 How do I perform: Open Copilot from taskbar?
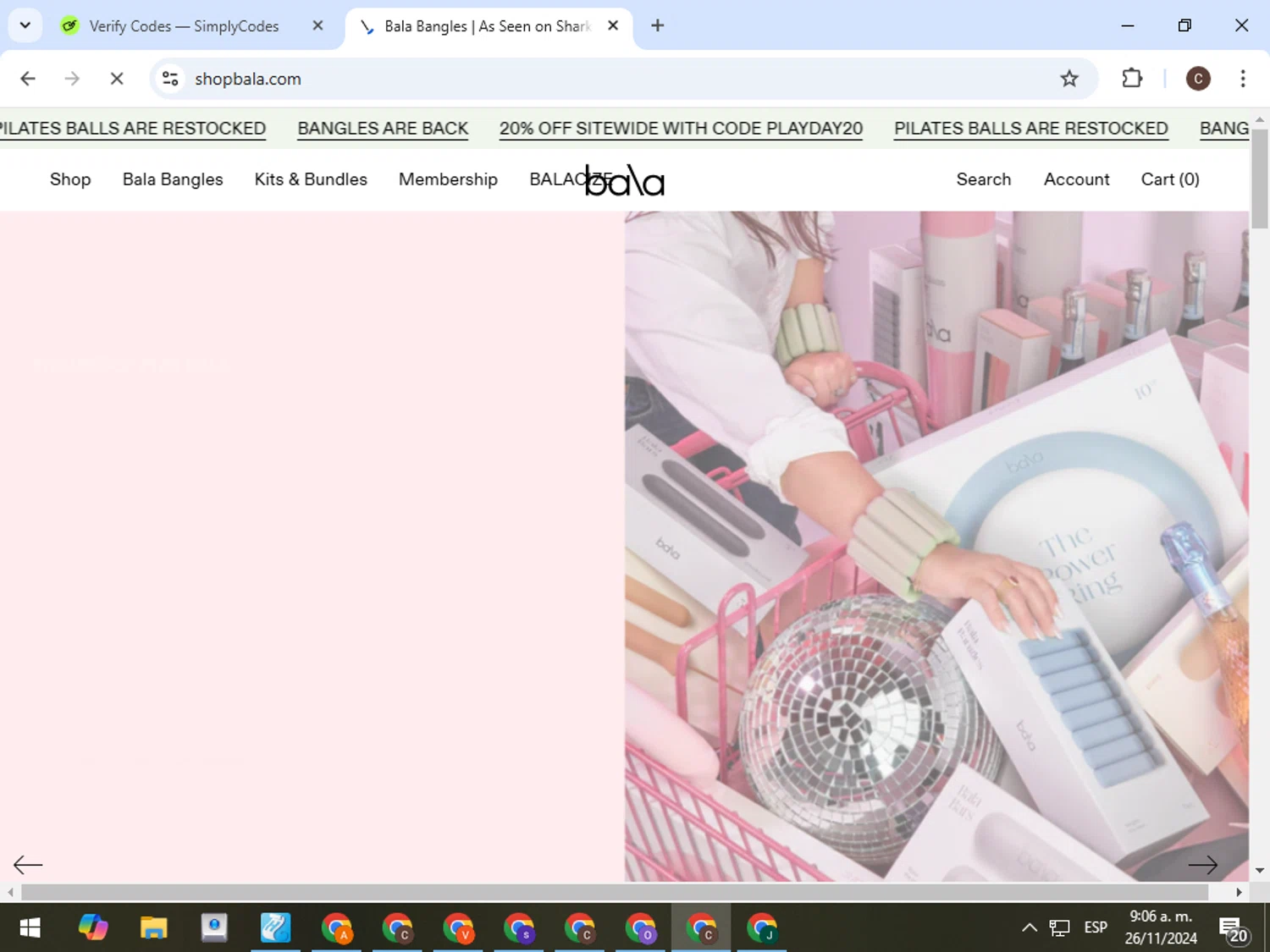(x=93, y=928)
